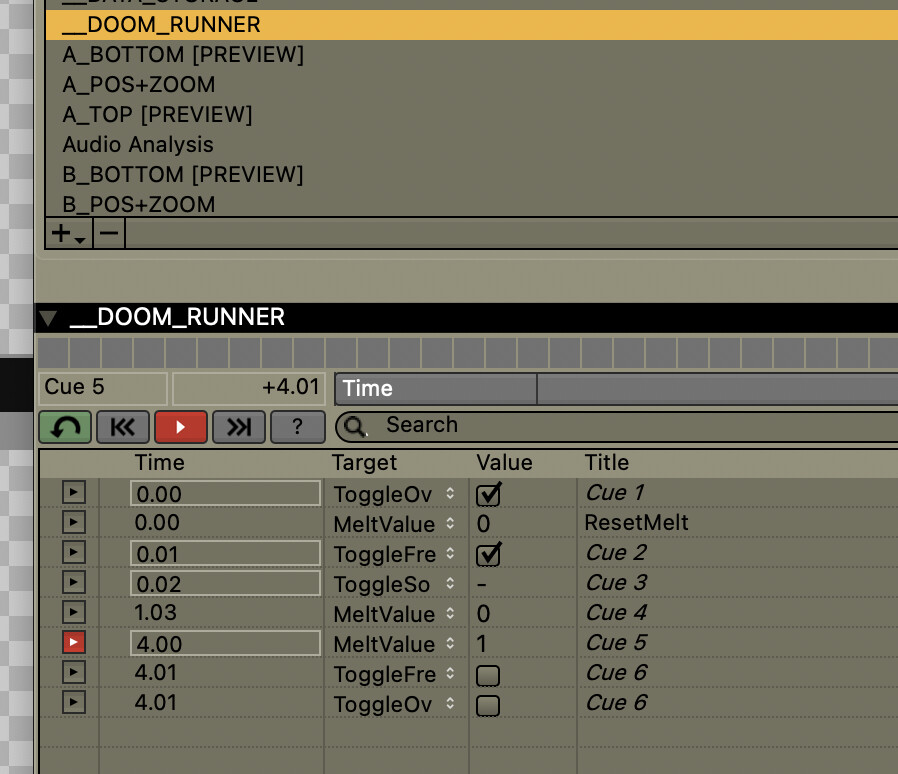
Task: Trigger the play icon for ResetMelt row
Action: coord(74,522)
